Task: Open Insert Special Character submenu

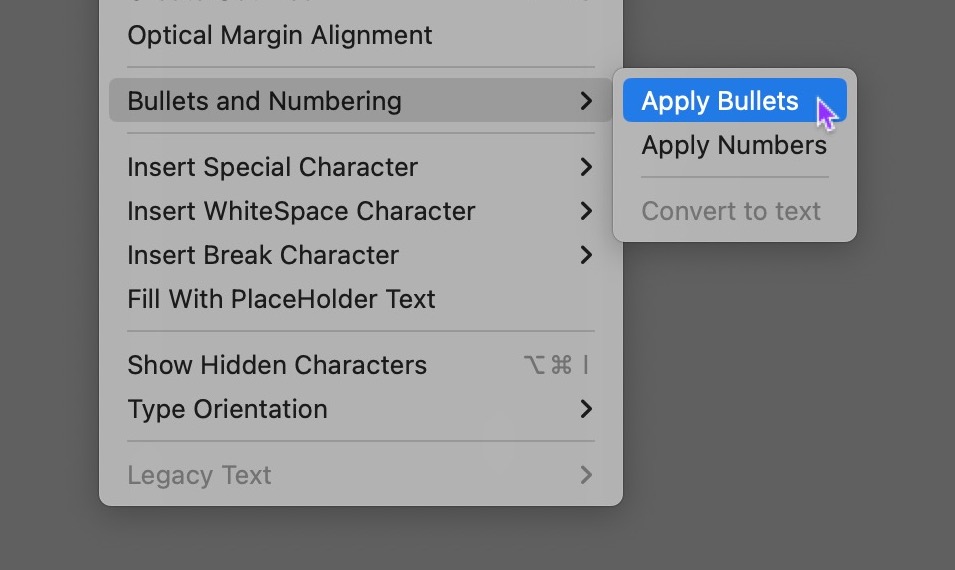Action: [x=272, y=167]
